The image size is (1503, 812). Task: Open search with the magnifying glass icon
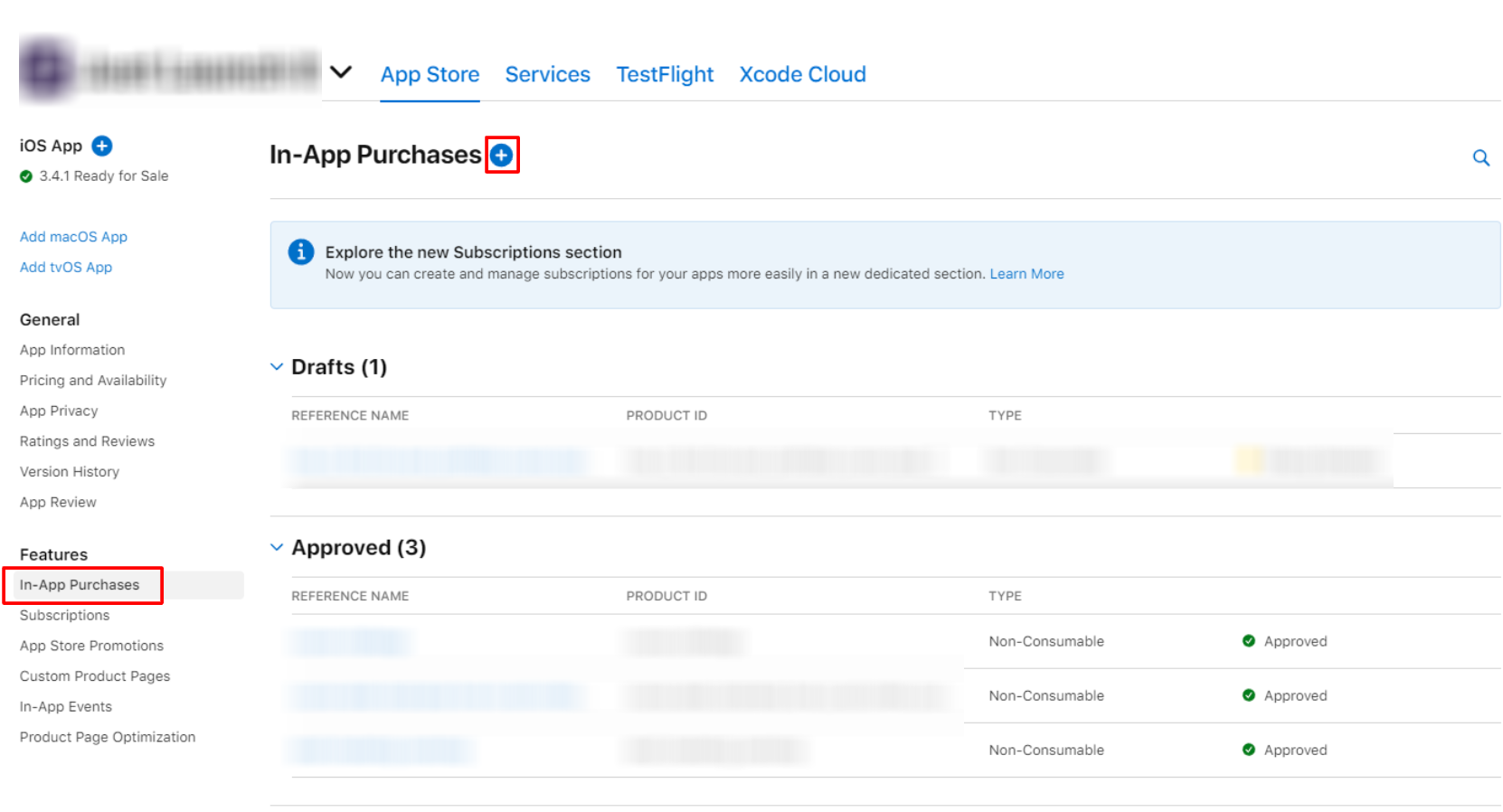point(1480,158)
